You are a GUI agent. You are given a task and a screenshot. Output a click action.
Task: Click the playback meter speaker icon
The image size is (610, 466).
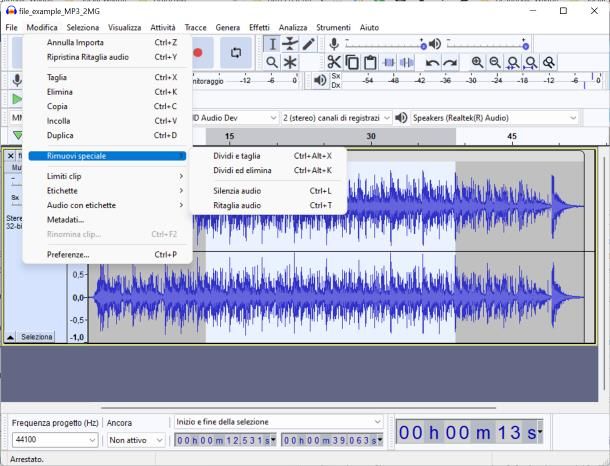320,81
